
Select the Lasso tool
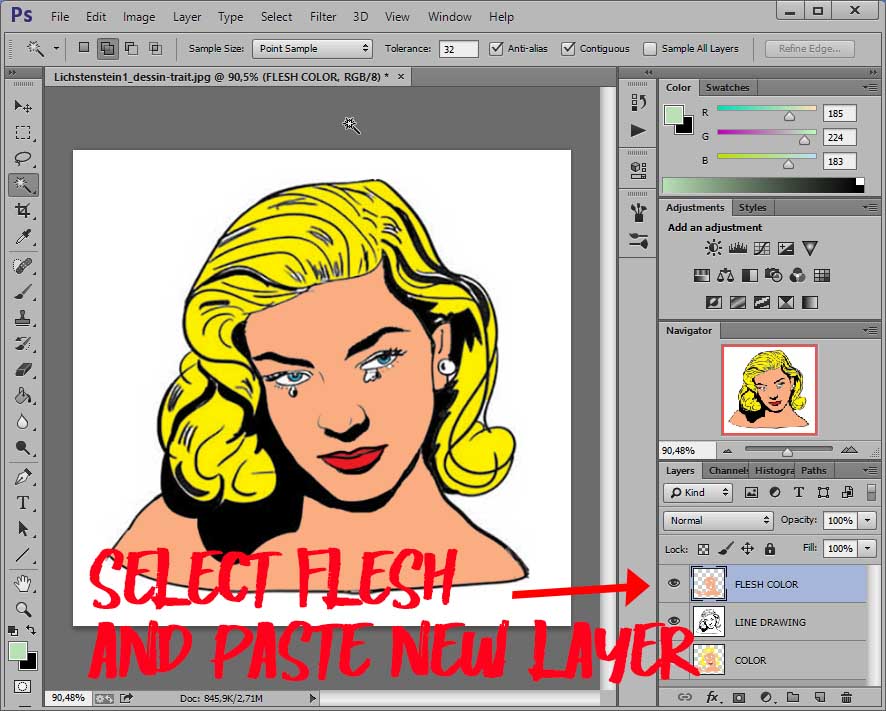tap(23, 159)
